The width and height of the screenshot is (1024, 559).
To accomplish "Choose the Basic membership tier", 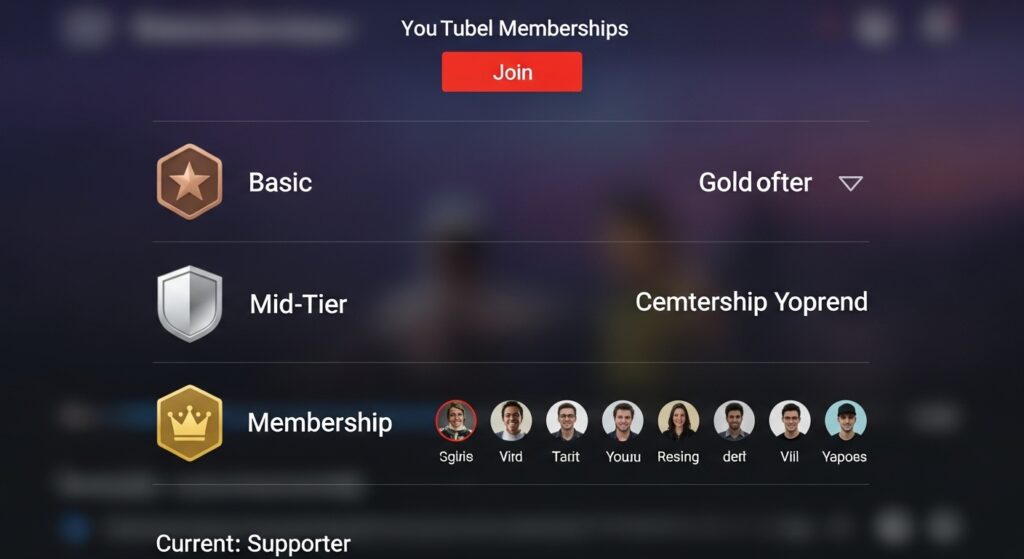I will click(x=280, y=182).
